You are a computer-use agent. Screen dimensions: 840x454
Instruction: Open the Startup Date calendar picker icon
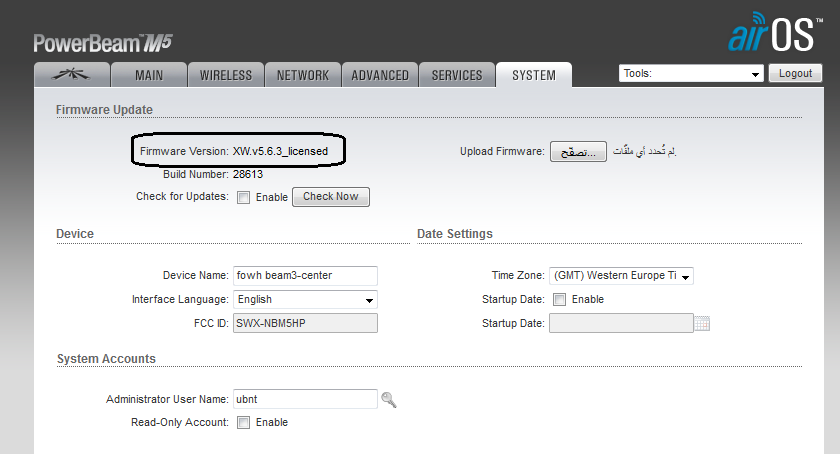point(702,323)
